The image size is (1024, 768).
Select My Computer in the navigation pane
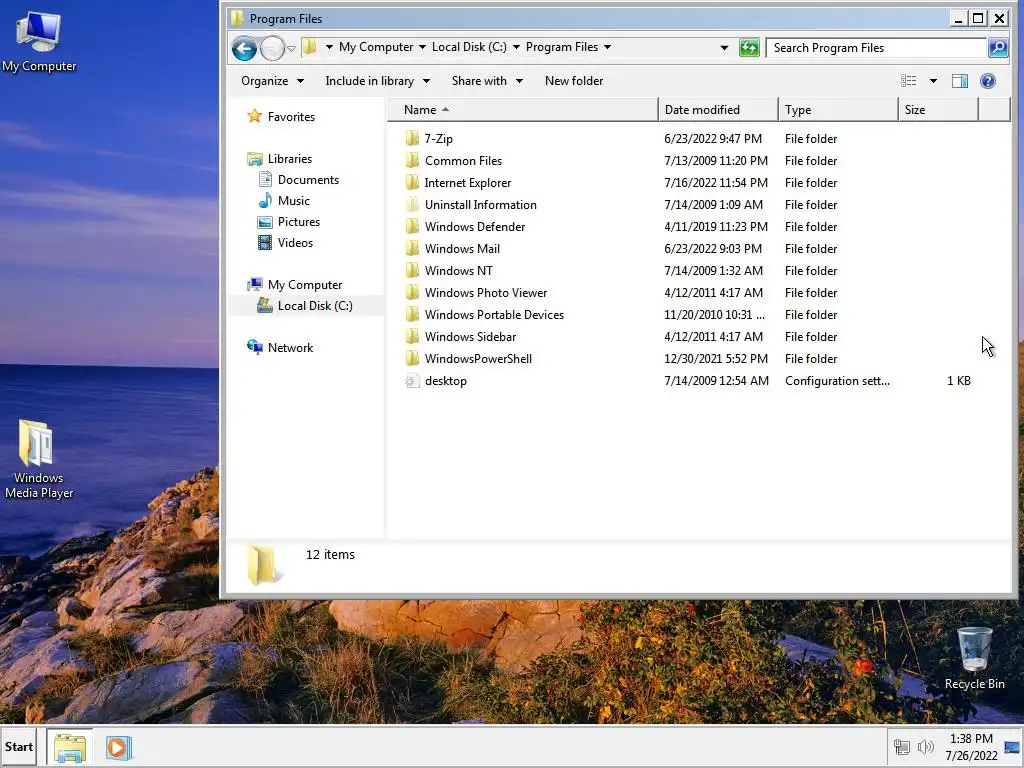point(304,285)
